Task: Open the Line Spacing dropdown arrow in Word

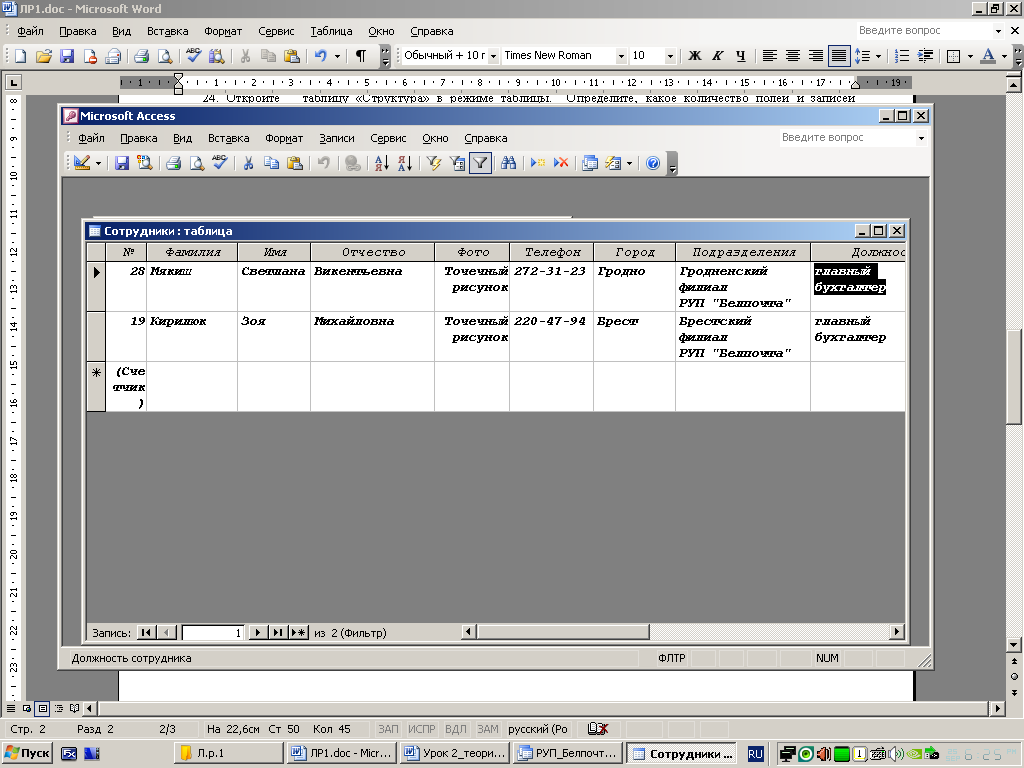Action: (878, 56)
